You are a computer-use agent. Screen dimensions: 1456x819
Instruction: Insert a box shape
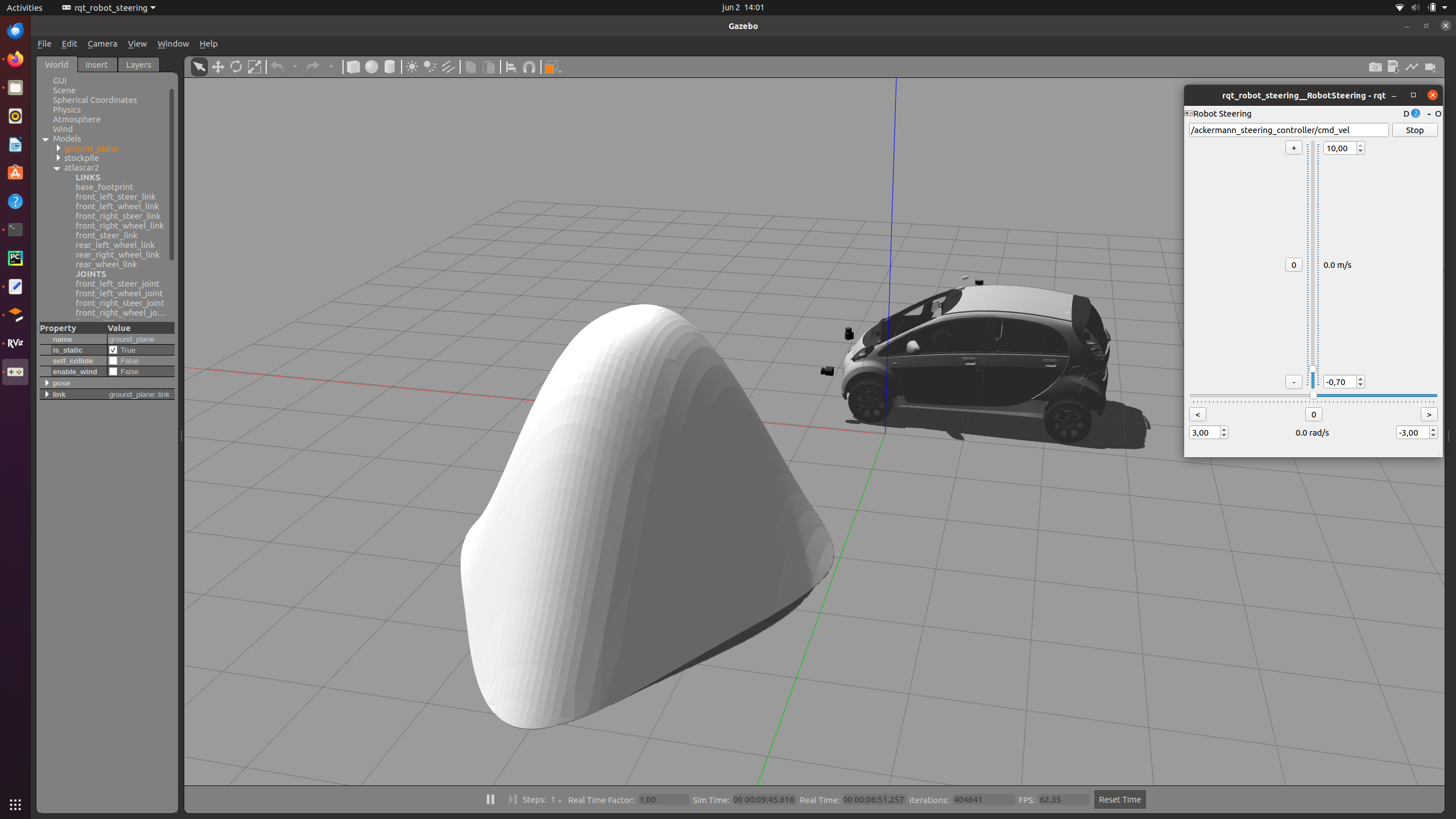[x=353, y=67]
